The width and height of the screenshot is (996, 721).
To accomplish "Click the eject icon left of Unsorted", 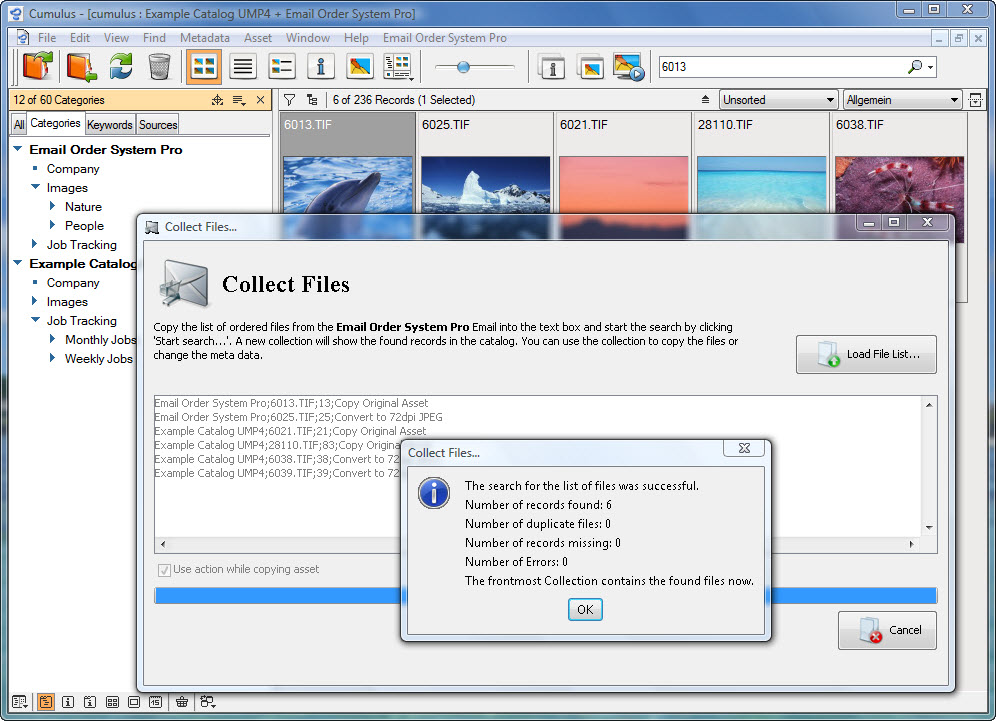I will coord(705,100).
